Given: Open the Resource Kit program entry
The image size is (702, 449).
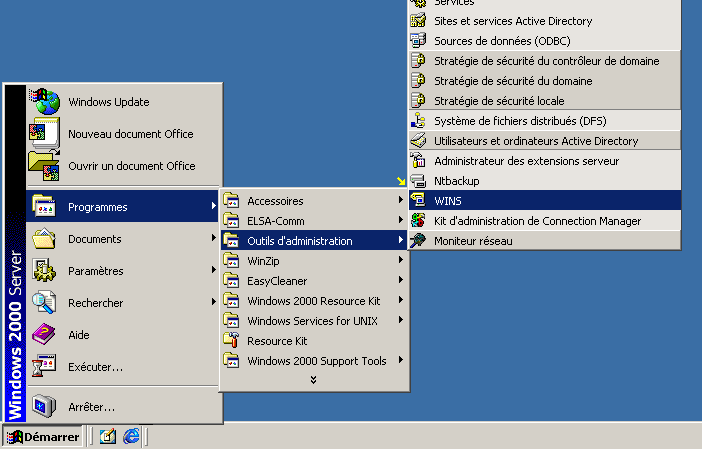Looking at the screenshot, I should [313, 341].
